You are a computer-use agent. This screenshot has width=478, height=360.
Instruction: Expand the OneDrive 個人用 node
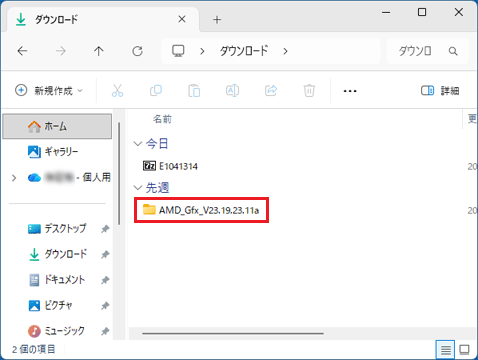14,178
